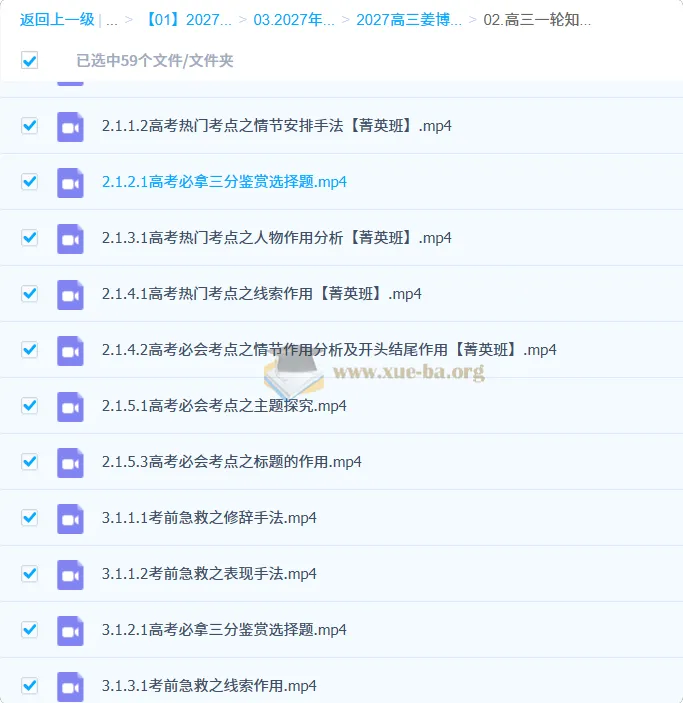
Task: Click video icon for 3.1.1.2考前急救之表现手法
Action: tap(70, 575)
